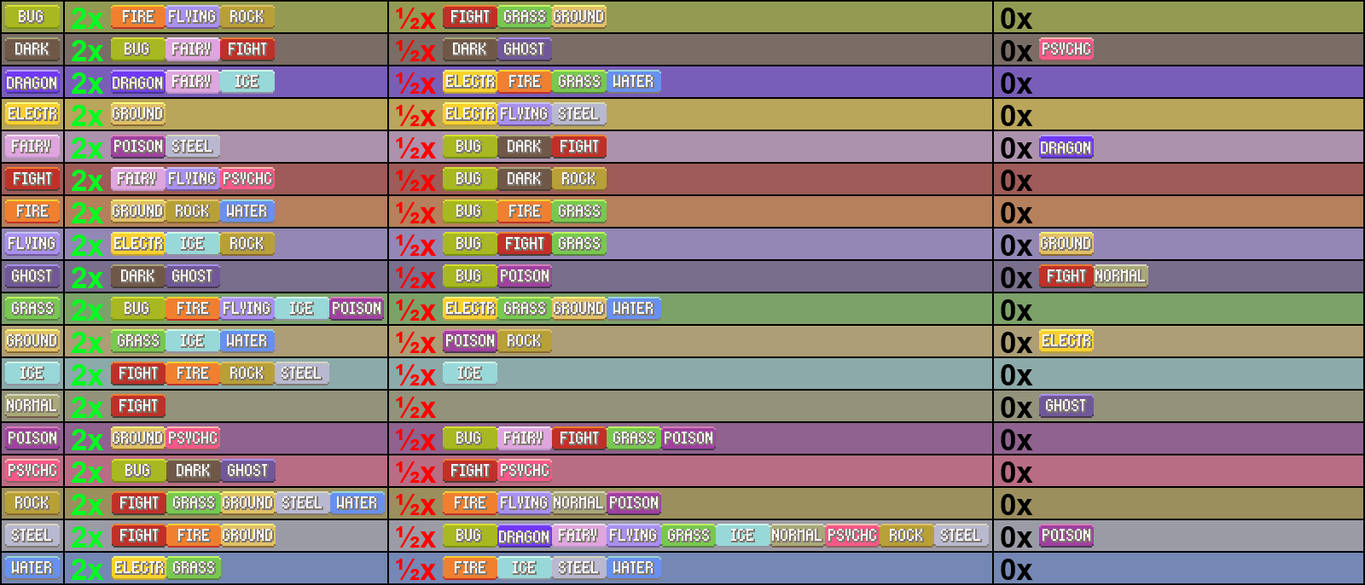
Task: Select the ICE type row header badge
Action: click(x=32, y=373)
